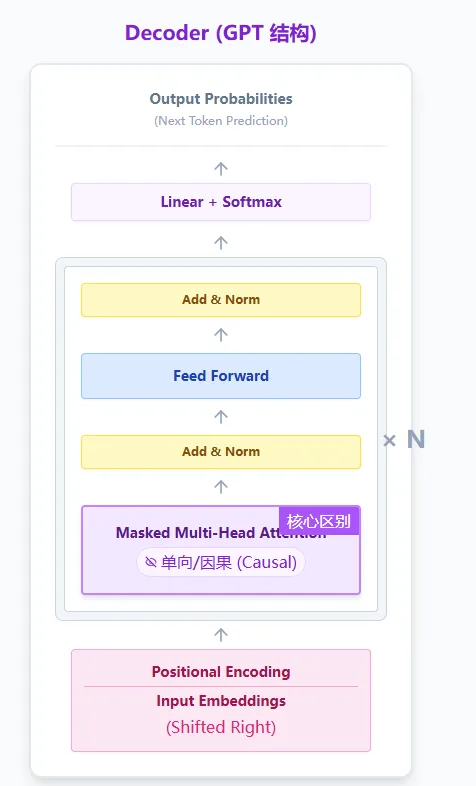
Task: Click the arrow above Positional Encoding block
Action: (221, 635)
